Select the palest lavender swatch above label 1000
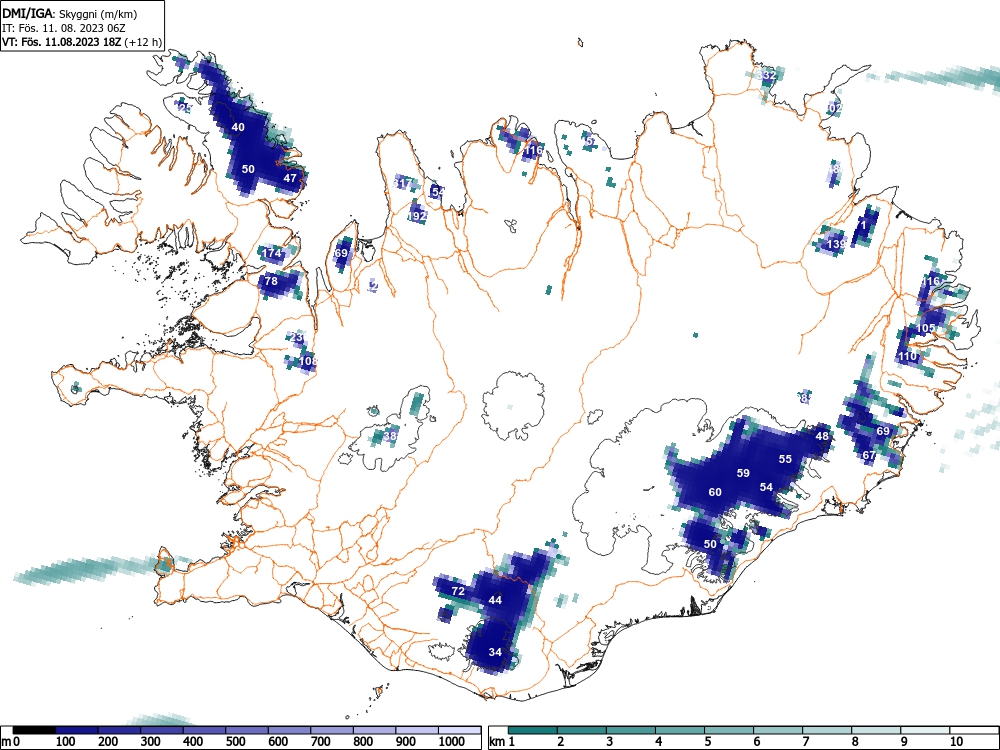 [x=459, y=730]
